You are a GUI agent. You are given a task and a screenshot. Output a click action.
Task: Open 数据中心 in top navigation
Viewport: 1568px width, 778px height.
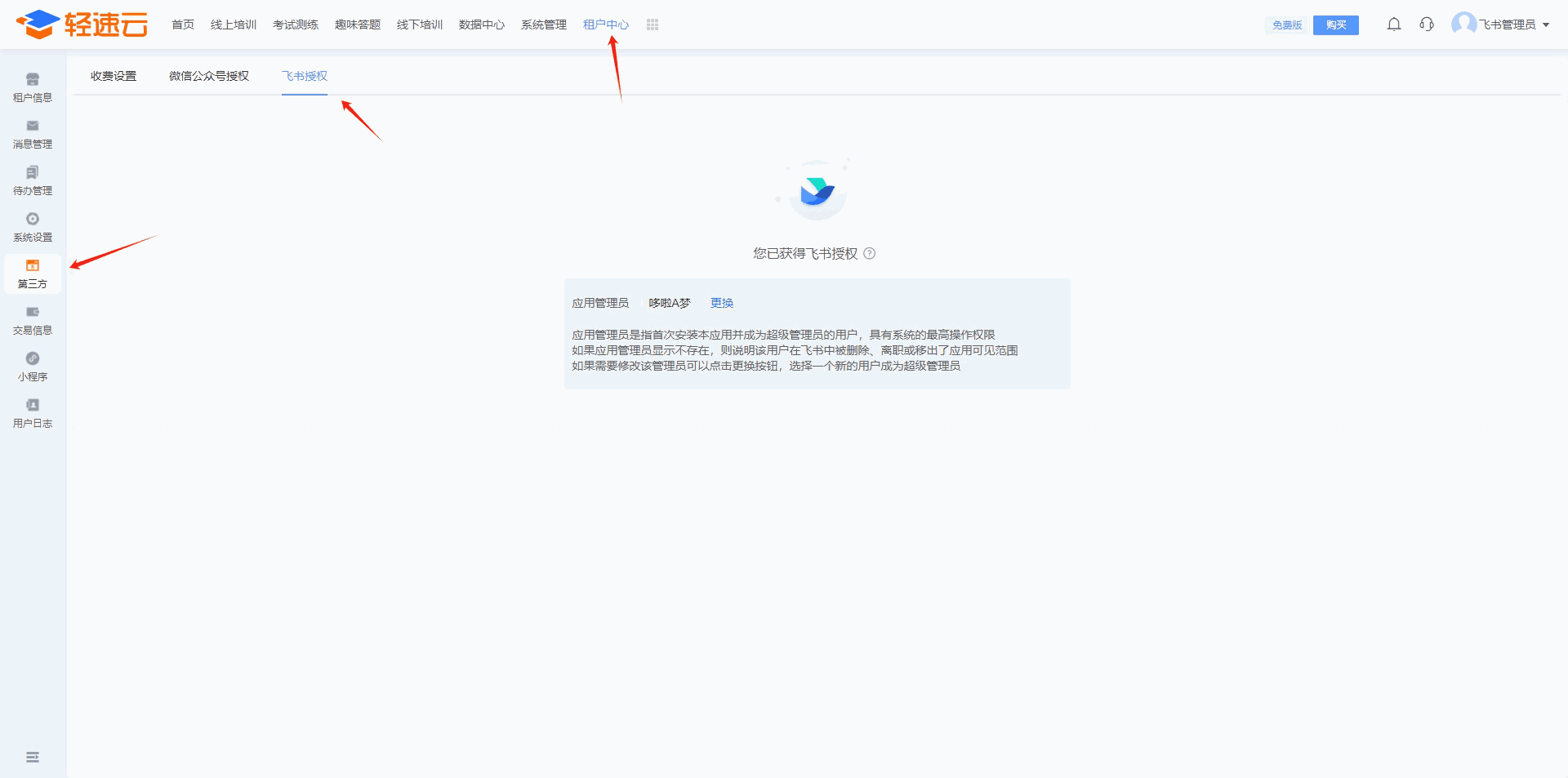(x=481, y=24)
